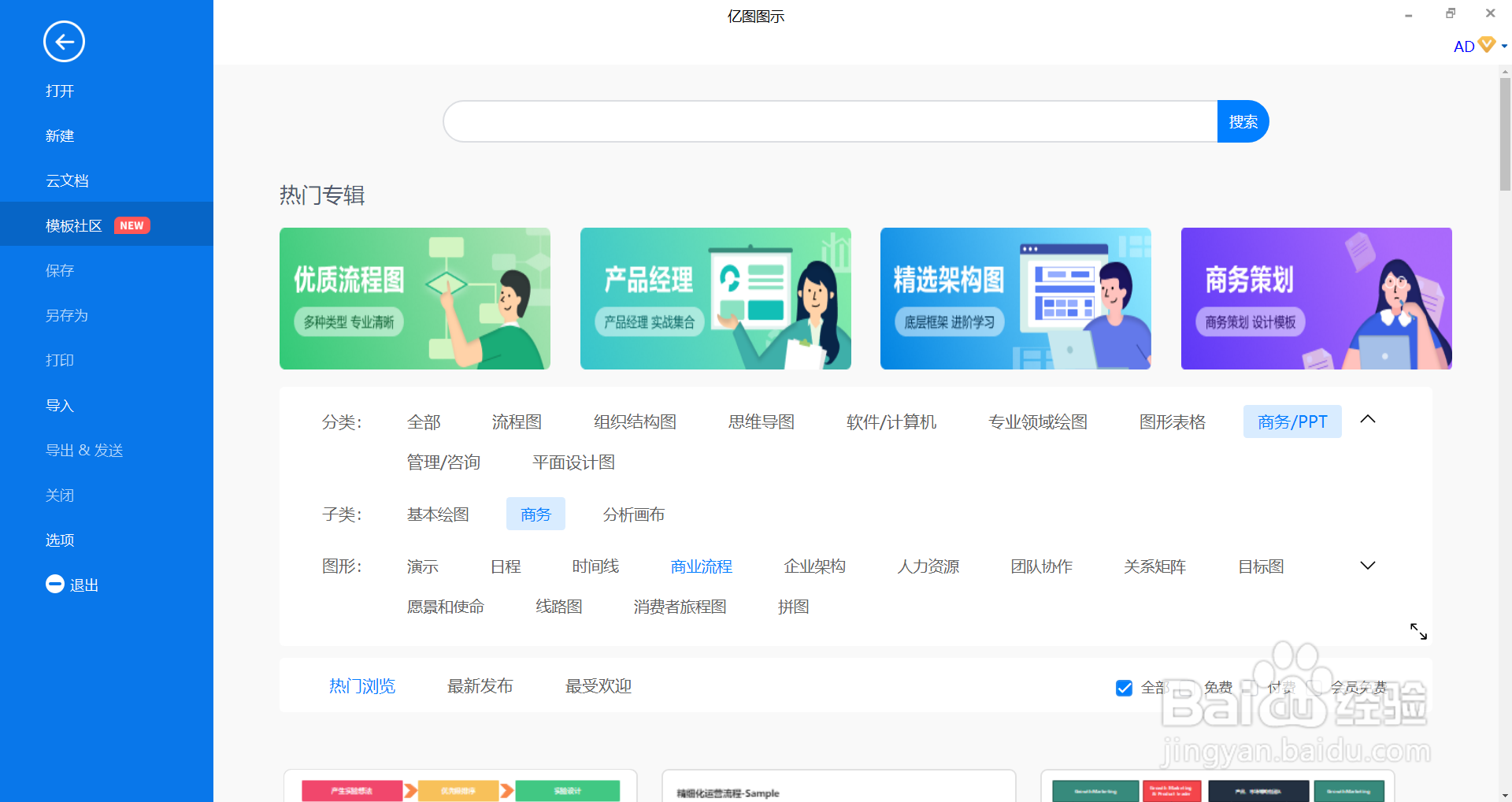
Task: Pick the 商业流程 shape type
Action: point(702,566)
